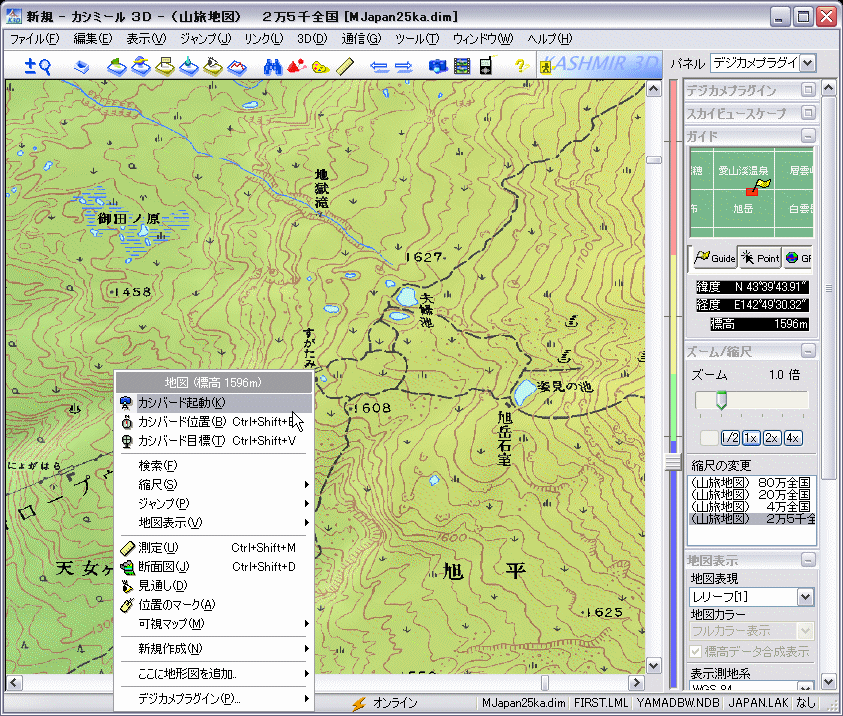Viewport: 843px width, 716px height.
Task: Click the yellow figure icon beside KASHMIR 3D
Action: point(545,68)
